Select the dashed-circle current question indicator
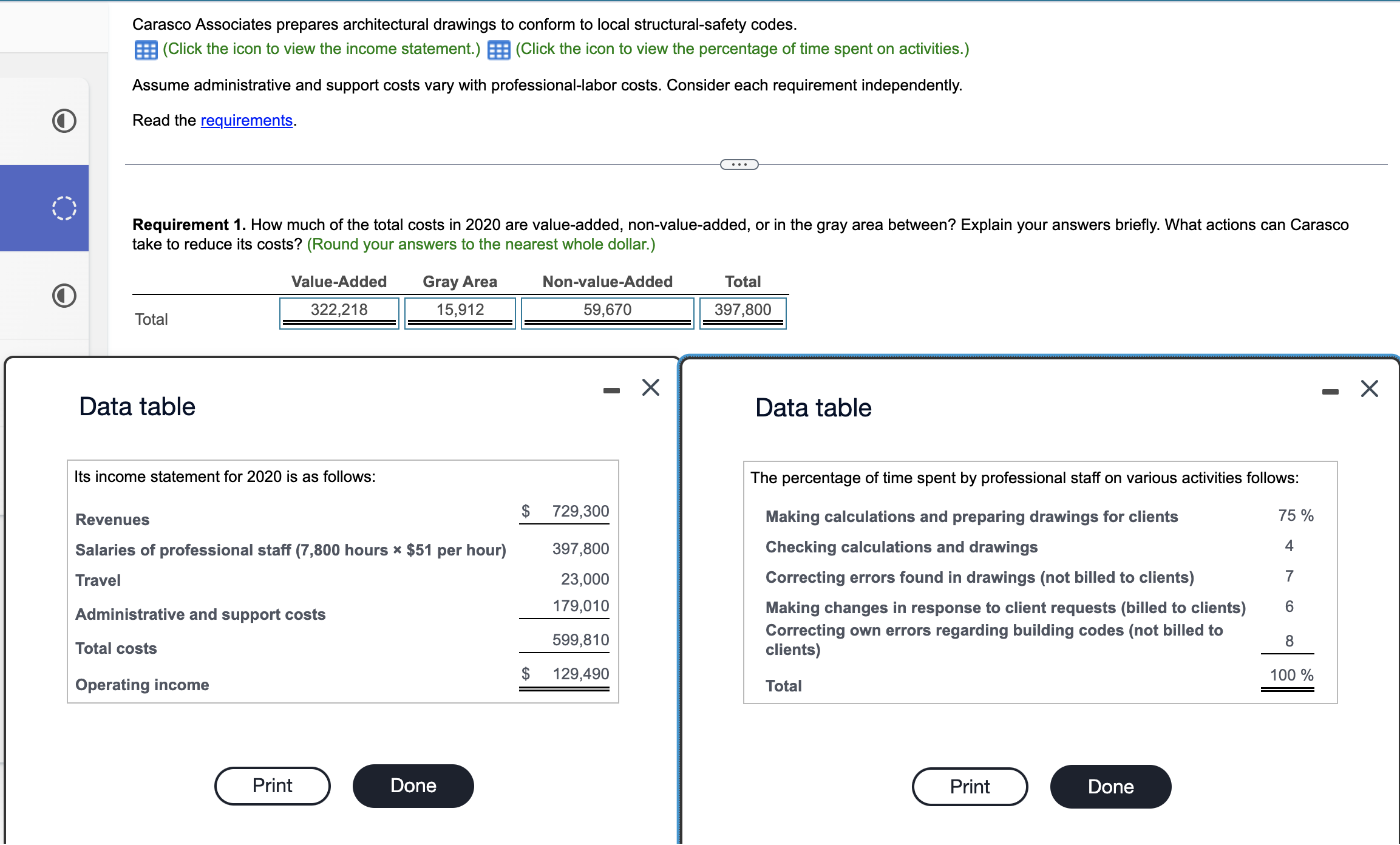Screen dimensions: 1400x845 (63, 208)
